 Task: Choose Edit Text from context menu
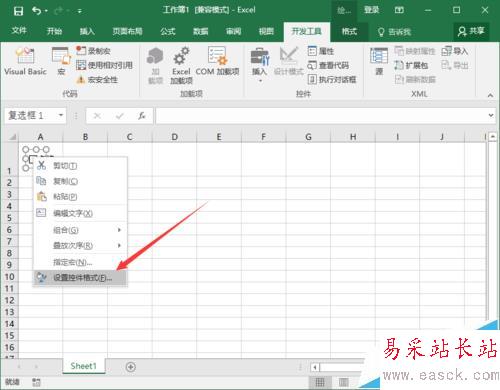80,213
